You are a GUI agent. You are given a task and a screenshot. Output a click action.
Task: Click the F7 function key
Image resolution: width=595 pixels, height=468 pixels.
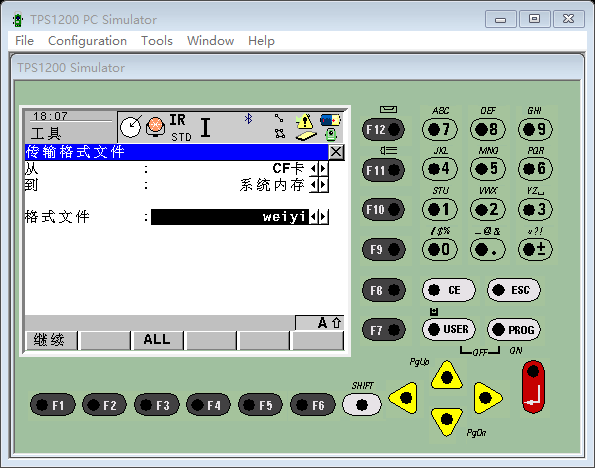[383, 330]
